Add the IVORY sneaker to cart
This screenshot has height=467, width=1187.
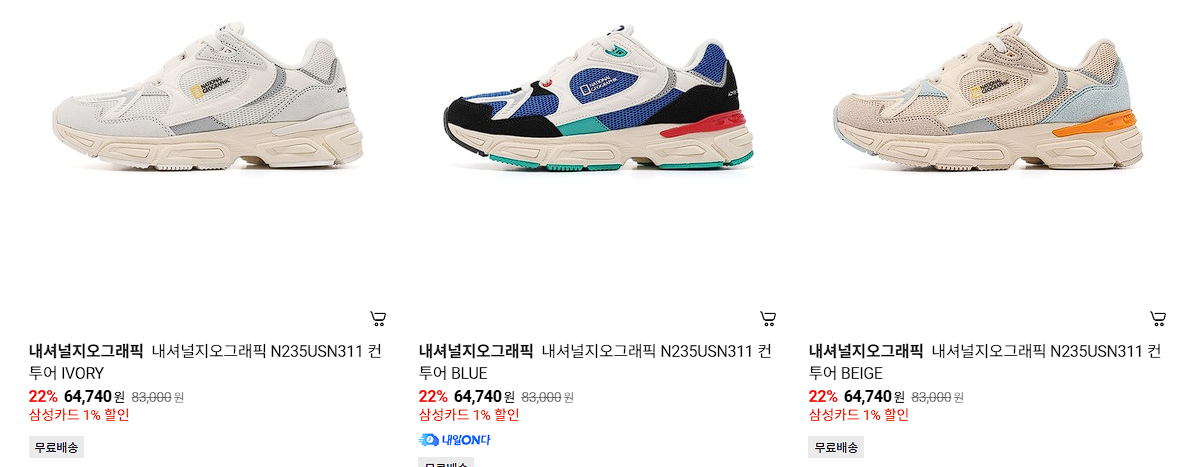click(x=378, y=319)
